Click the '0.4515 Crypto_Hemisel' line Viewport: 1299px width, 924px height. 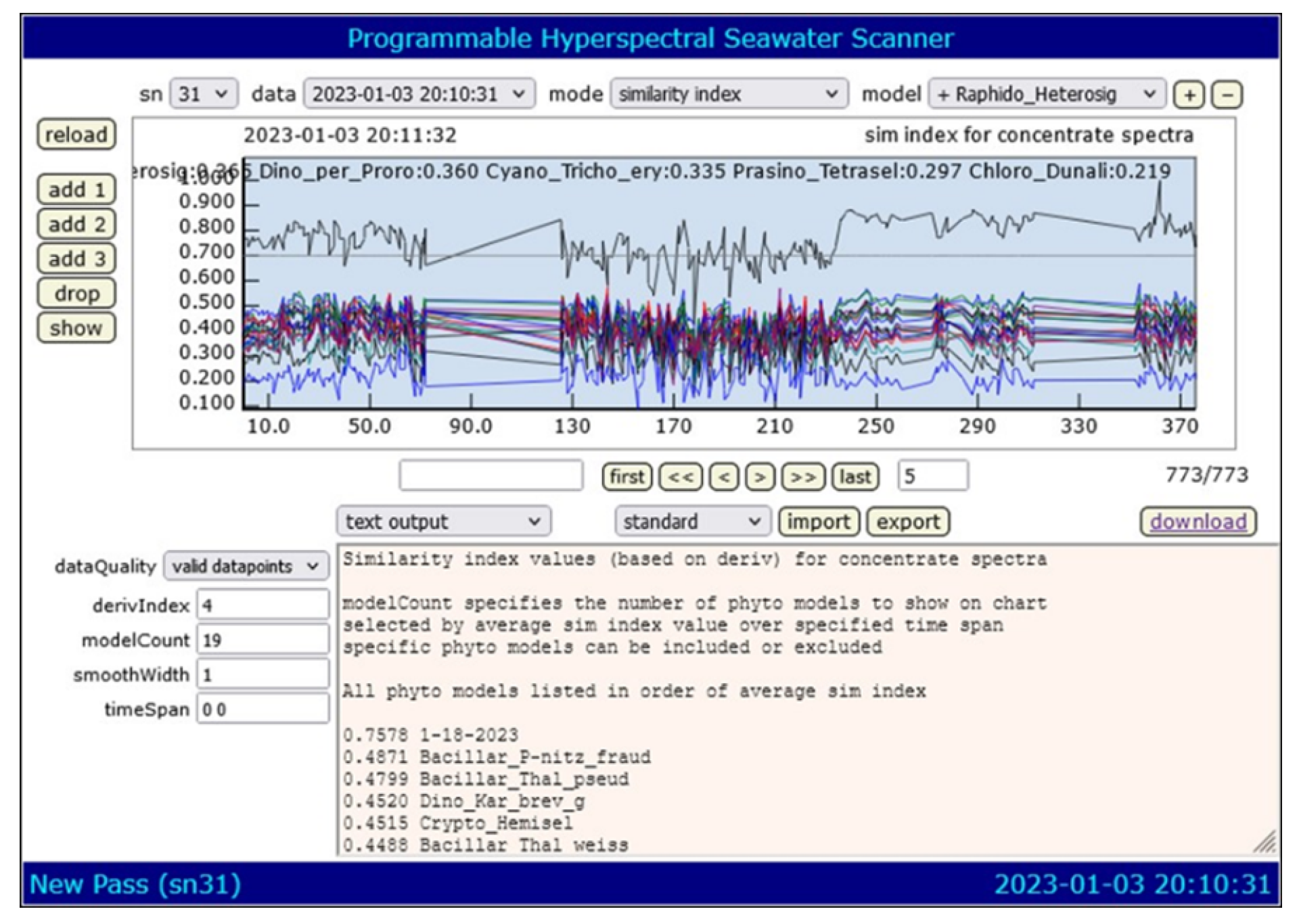[457, 823]
